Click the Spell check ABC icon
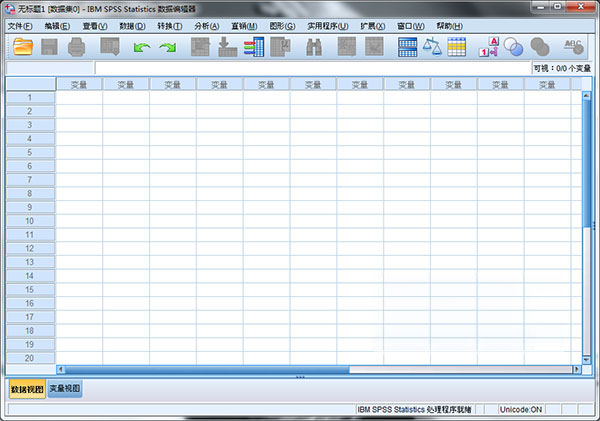The height and width of the screenshot is (421, 600). pyautogui.click(x=573, y=46)
